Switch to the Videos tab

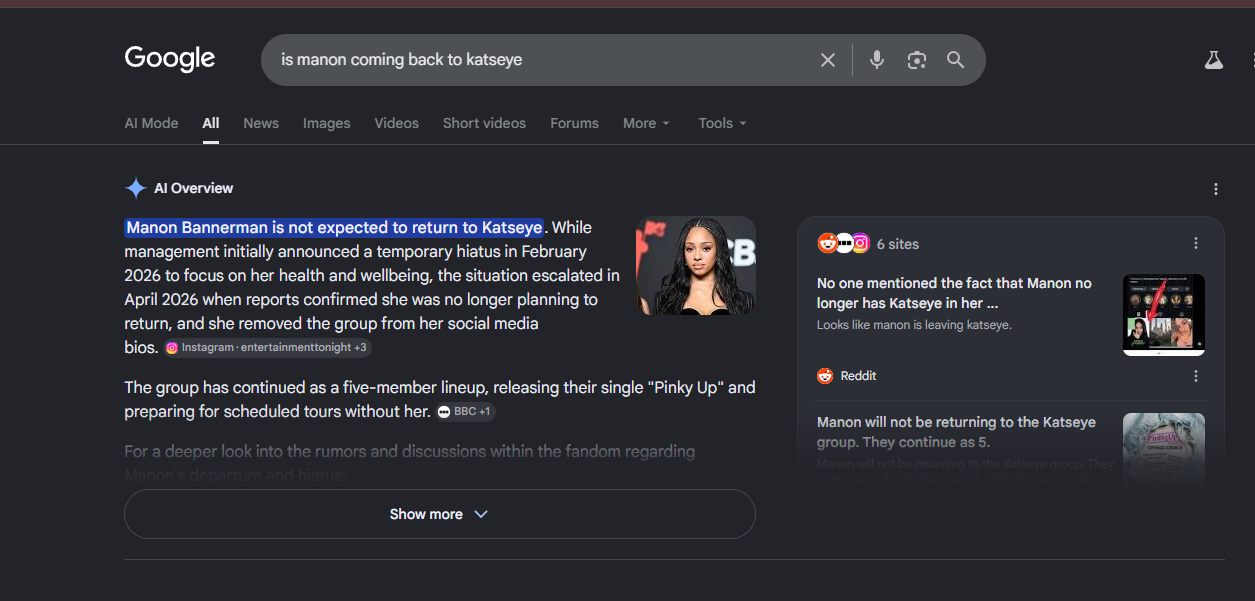coord(397,123)
